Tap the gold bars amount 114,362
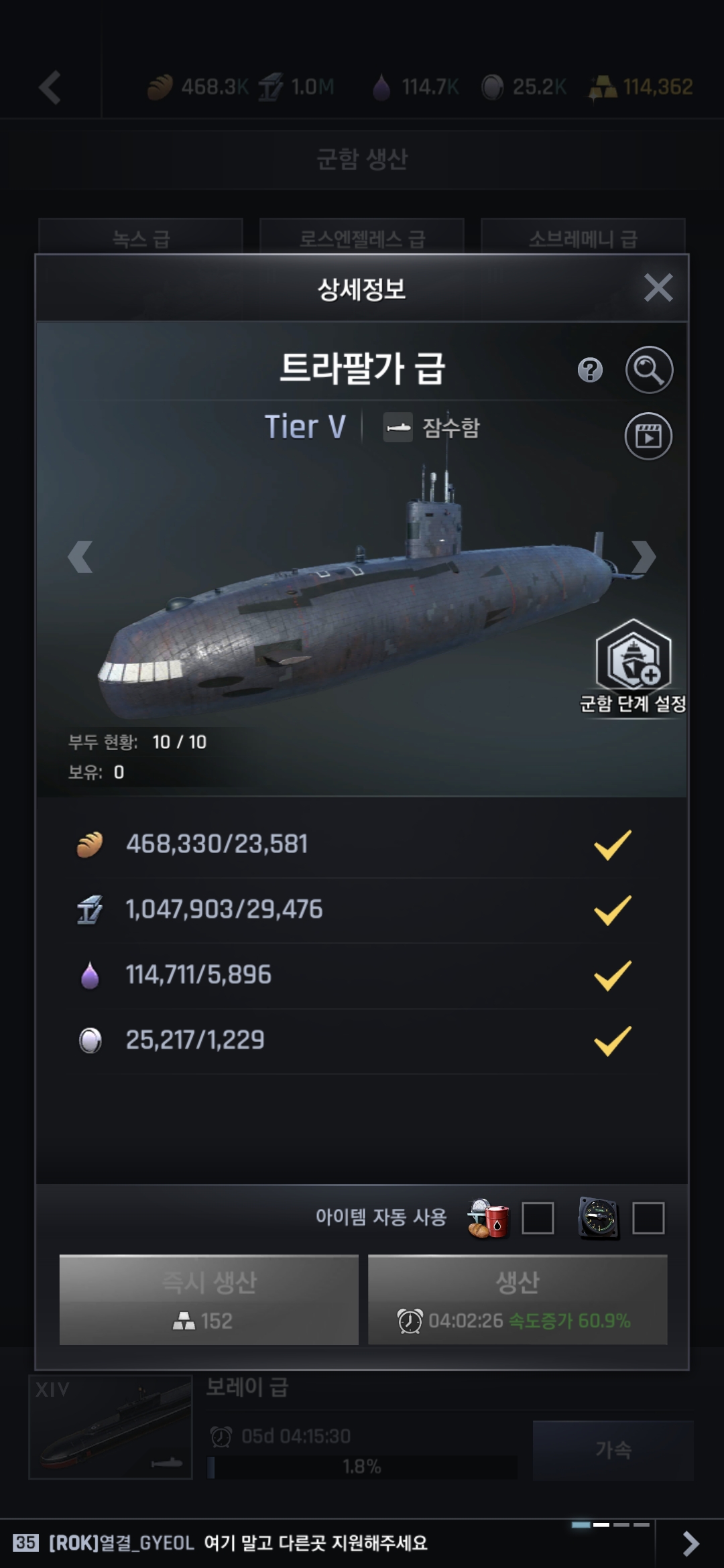 pyautogui.click(x=642, y=87)
